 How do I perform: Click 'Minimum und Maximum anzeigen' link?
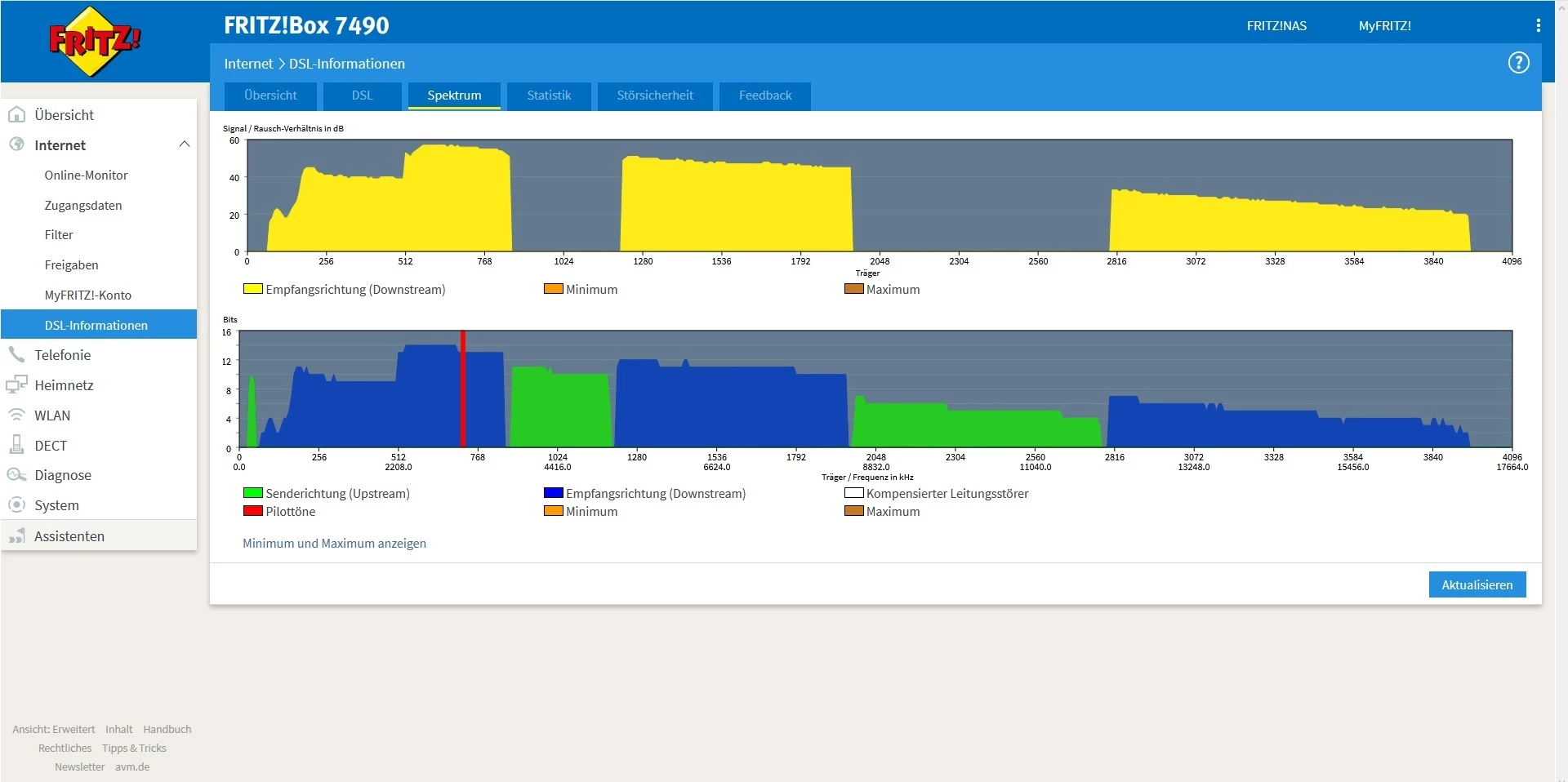pos(334,544)
